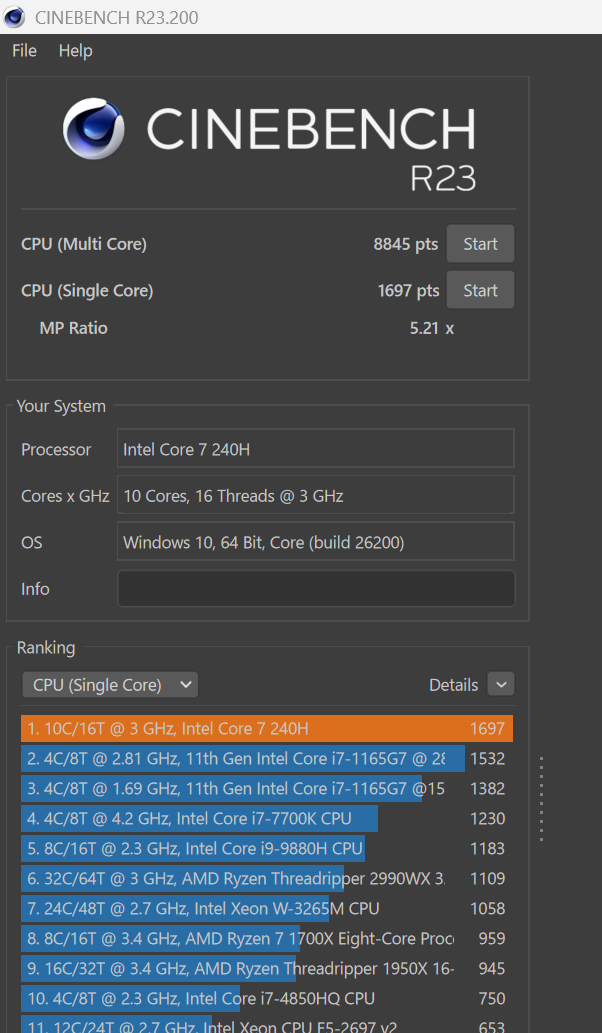Open the File menu
This screenshot has width=602, height=1033.
point(23,50)
